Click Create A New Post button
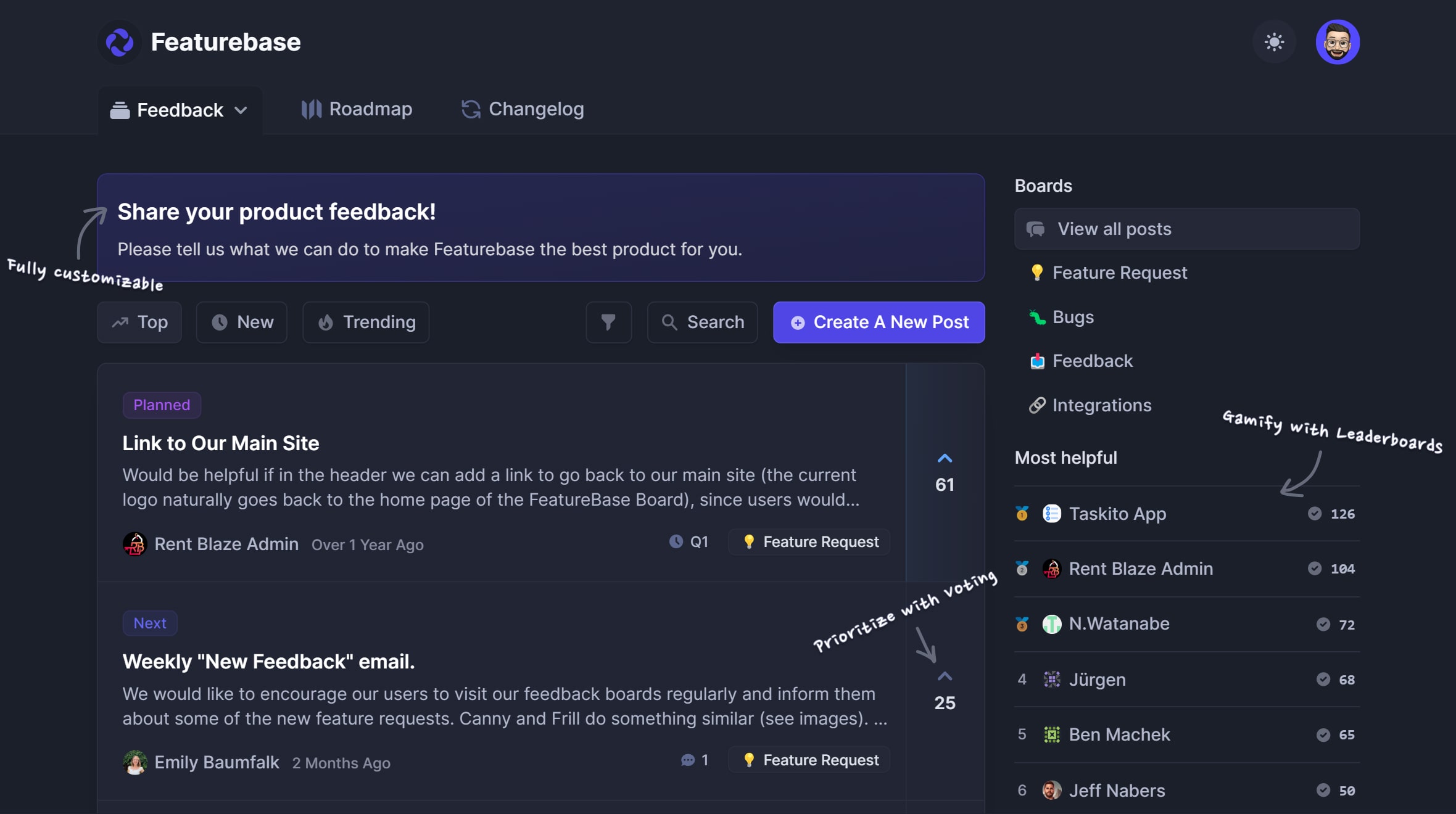The width and height of the screenshot is (1456, 814). 879,322
